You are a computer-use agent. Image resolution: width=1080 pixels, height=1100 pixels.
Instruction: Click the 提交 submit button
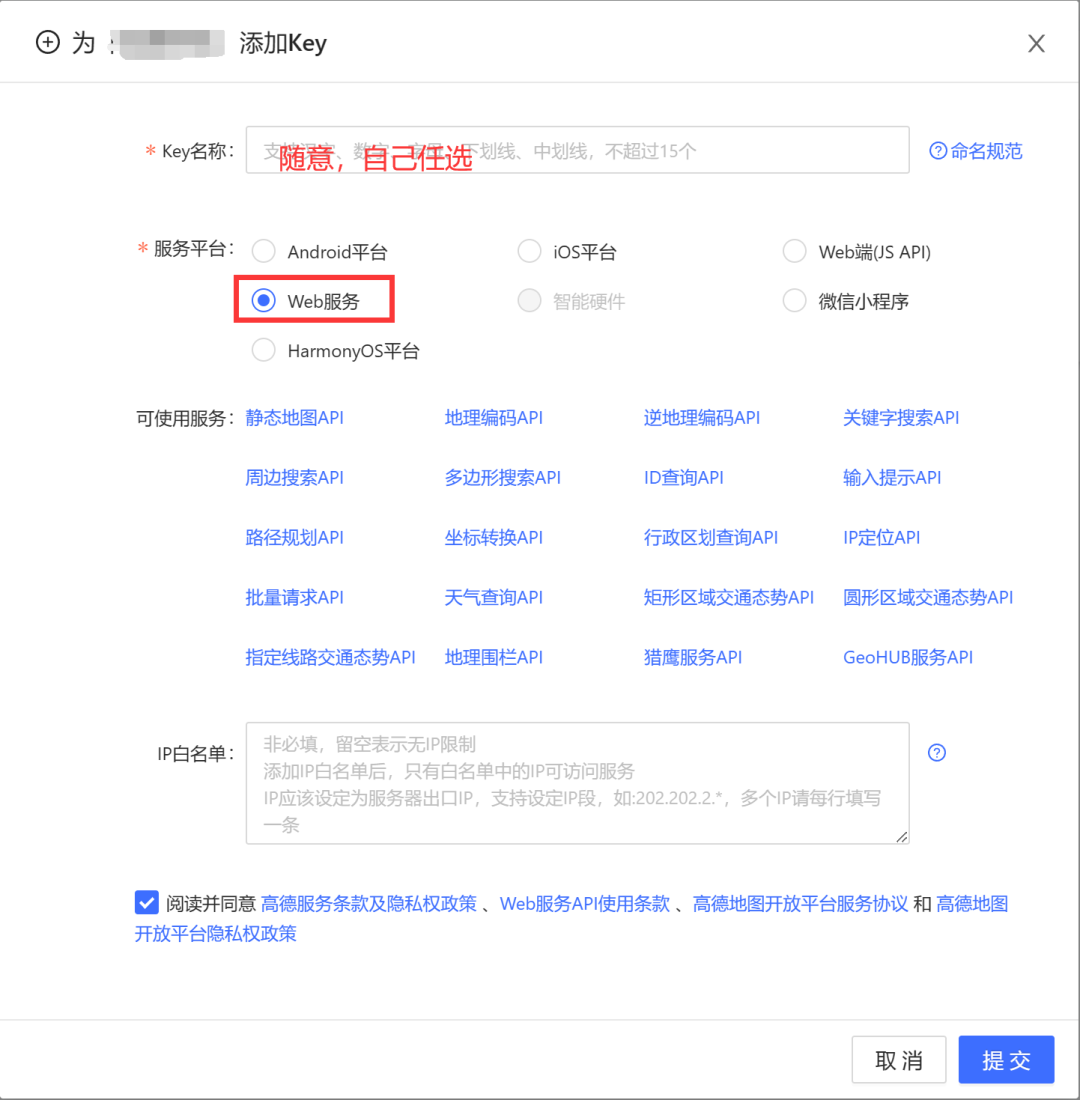click(x=1006, y=1059)
